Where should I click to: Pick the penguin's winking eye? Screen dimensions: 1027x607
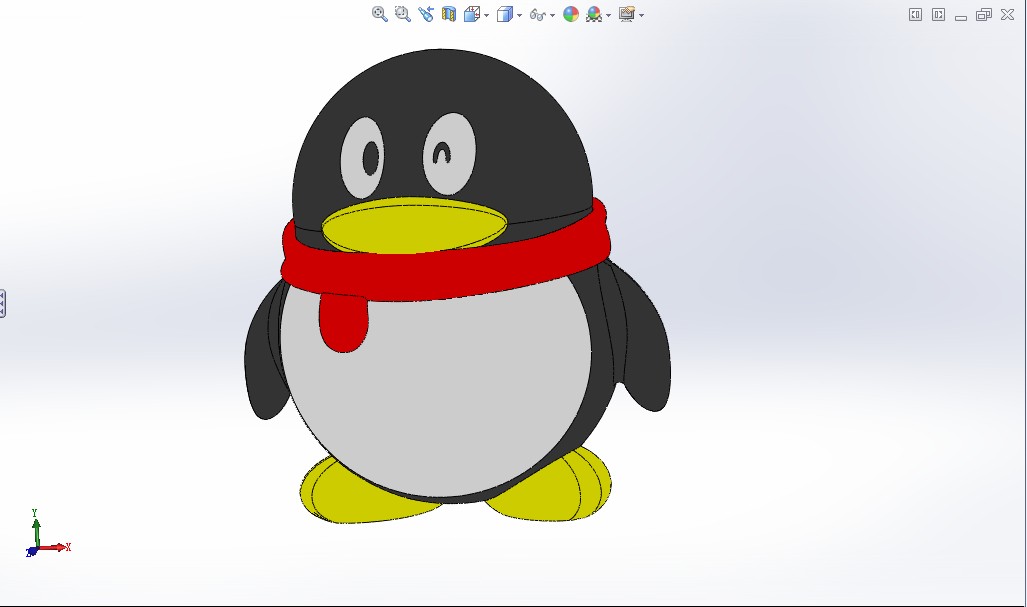click(x=449, y=154)
